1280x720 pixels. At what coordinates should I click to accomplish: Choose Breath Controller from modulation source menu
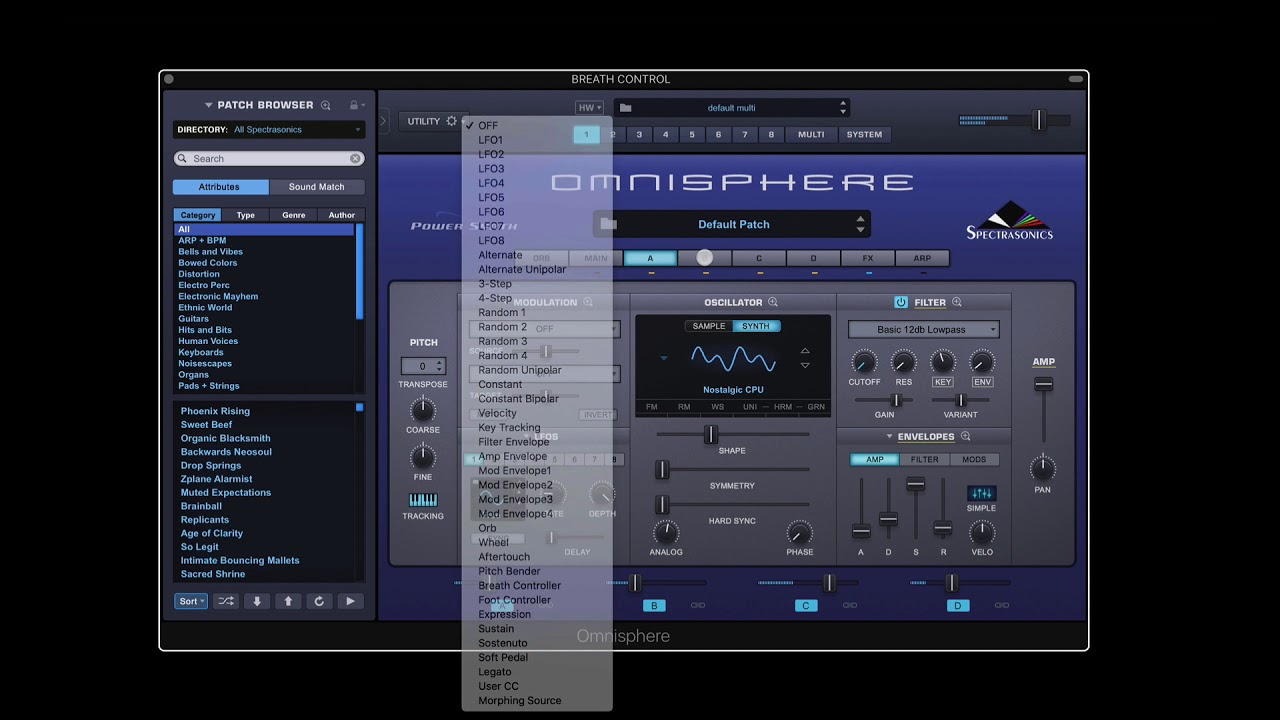click(x=519, y=586)
